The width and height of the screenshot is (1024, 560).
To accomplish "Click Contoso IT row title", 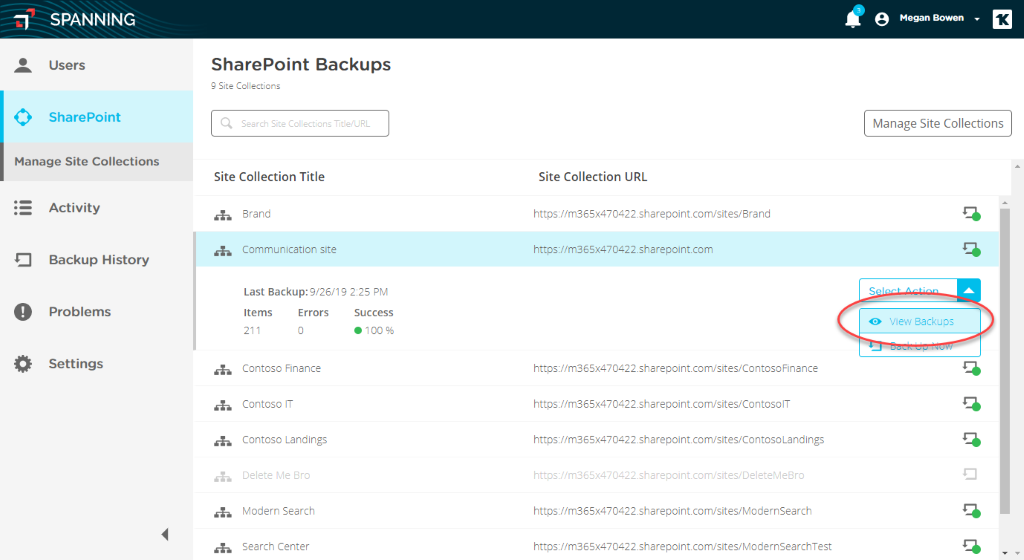I will (x=268, y=404).
